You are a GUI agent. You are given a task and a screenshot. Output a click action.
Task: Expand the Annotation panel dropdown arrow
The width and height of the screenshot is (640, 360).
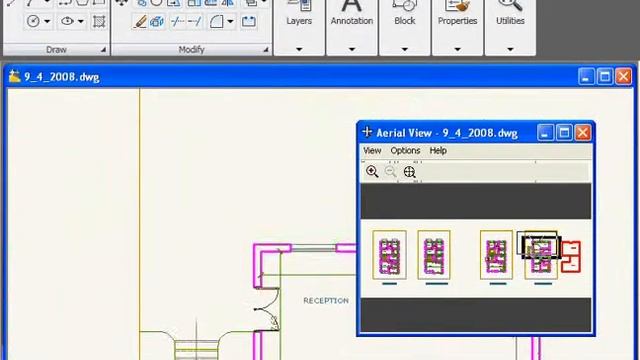pyautogui.click(x=352, y=49)
